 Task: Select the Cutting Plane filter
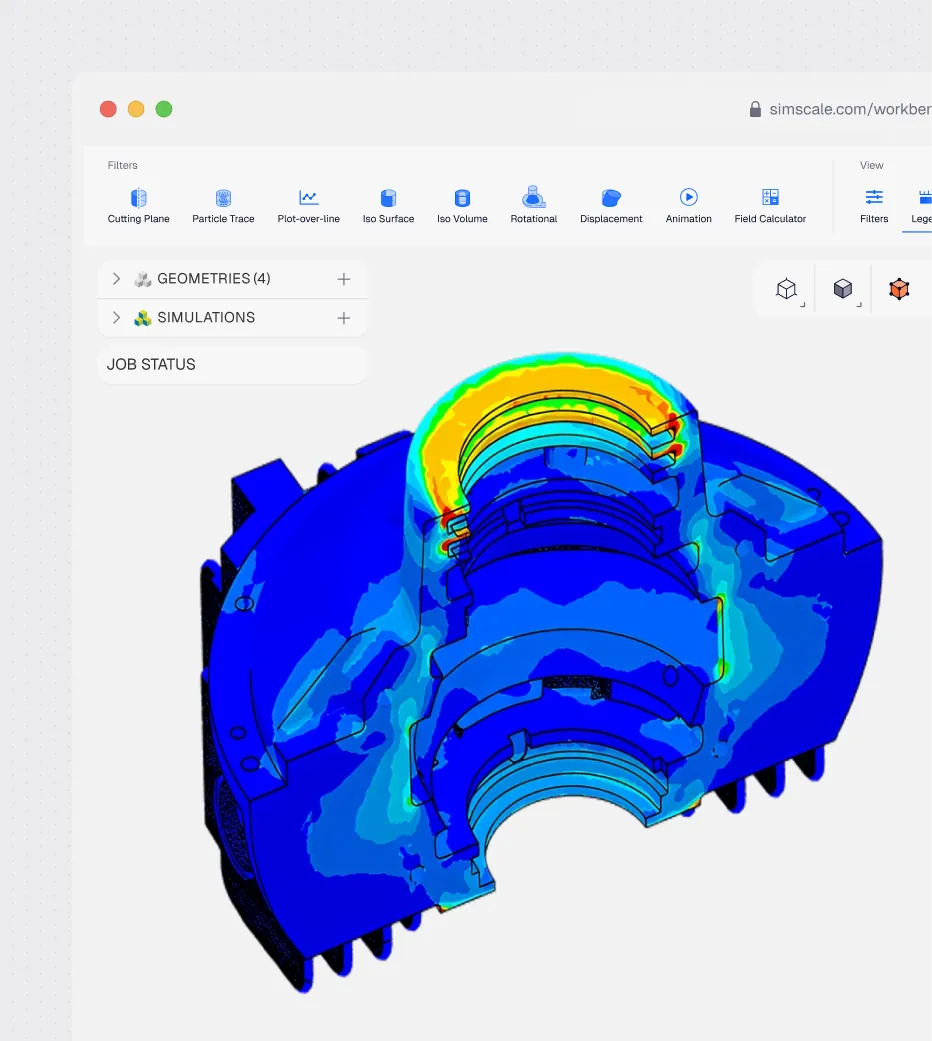[138, 206]
